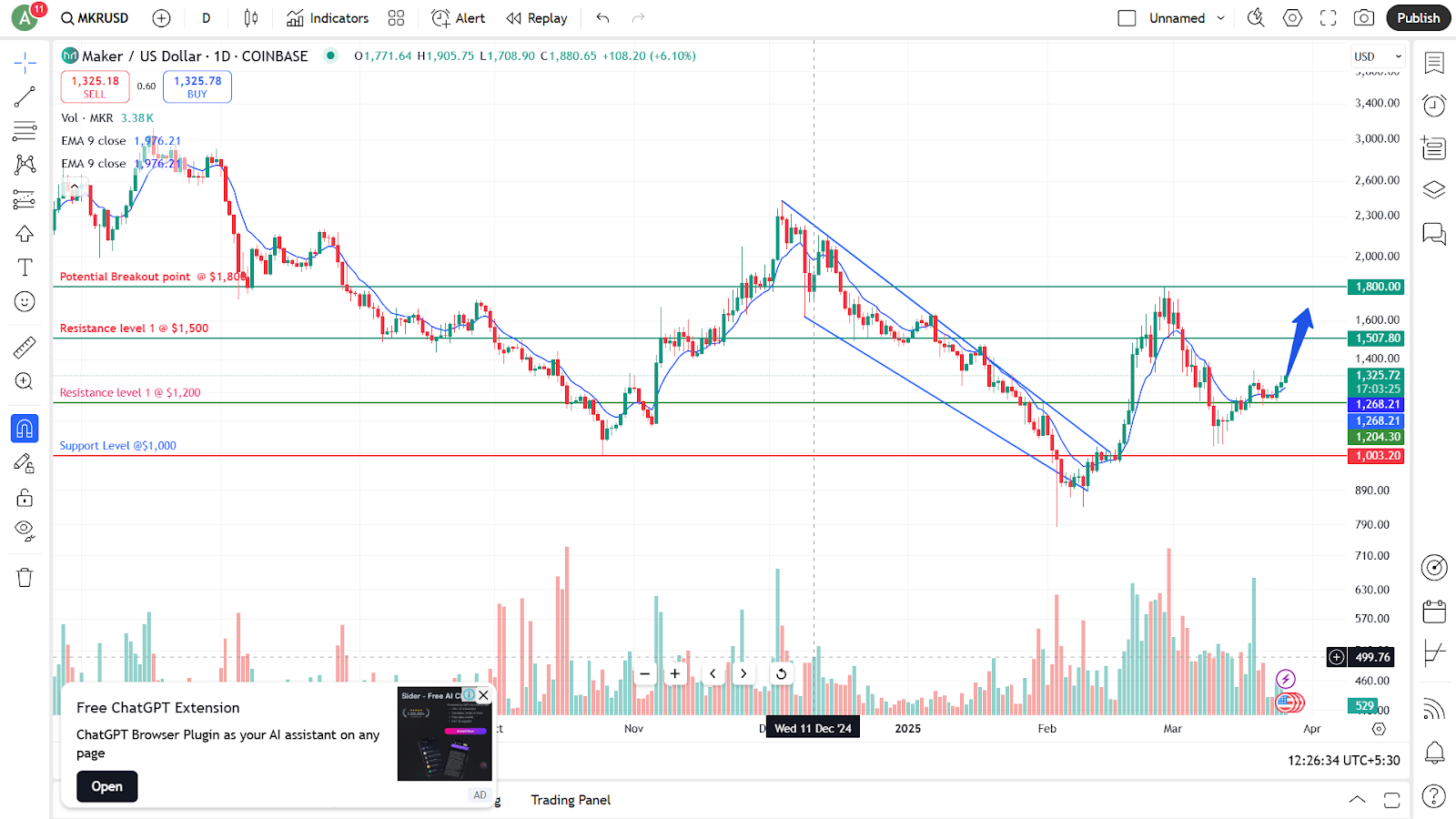Zoom out the chart with minus button
The width and height of the screenshot is (1456, 819).
pos(644,674)
